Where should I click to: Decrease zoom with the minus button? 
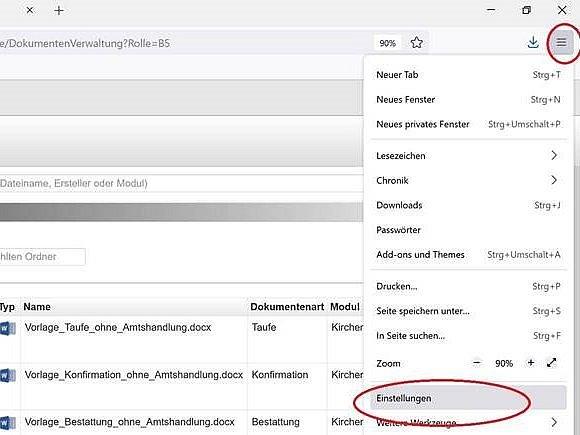tap(477, 363)
